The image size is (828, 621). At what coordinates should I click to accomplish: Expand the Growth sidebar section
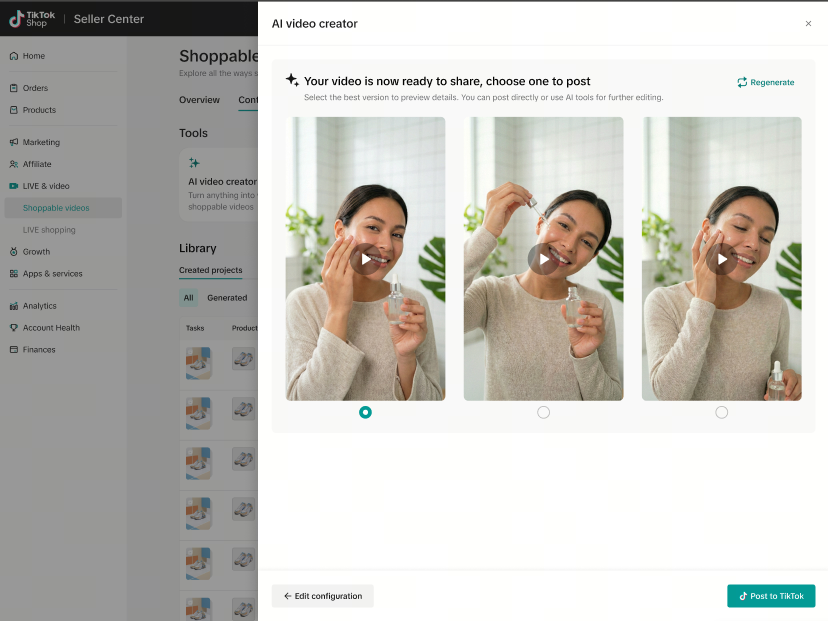[36, 252]
